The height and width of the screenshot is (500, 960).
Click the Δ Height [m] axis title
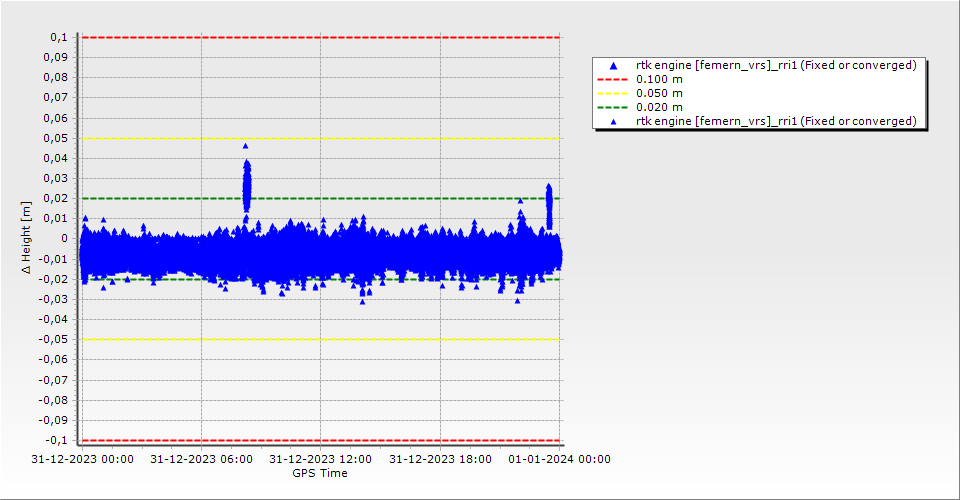(27, 238)
